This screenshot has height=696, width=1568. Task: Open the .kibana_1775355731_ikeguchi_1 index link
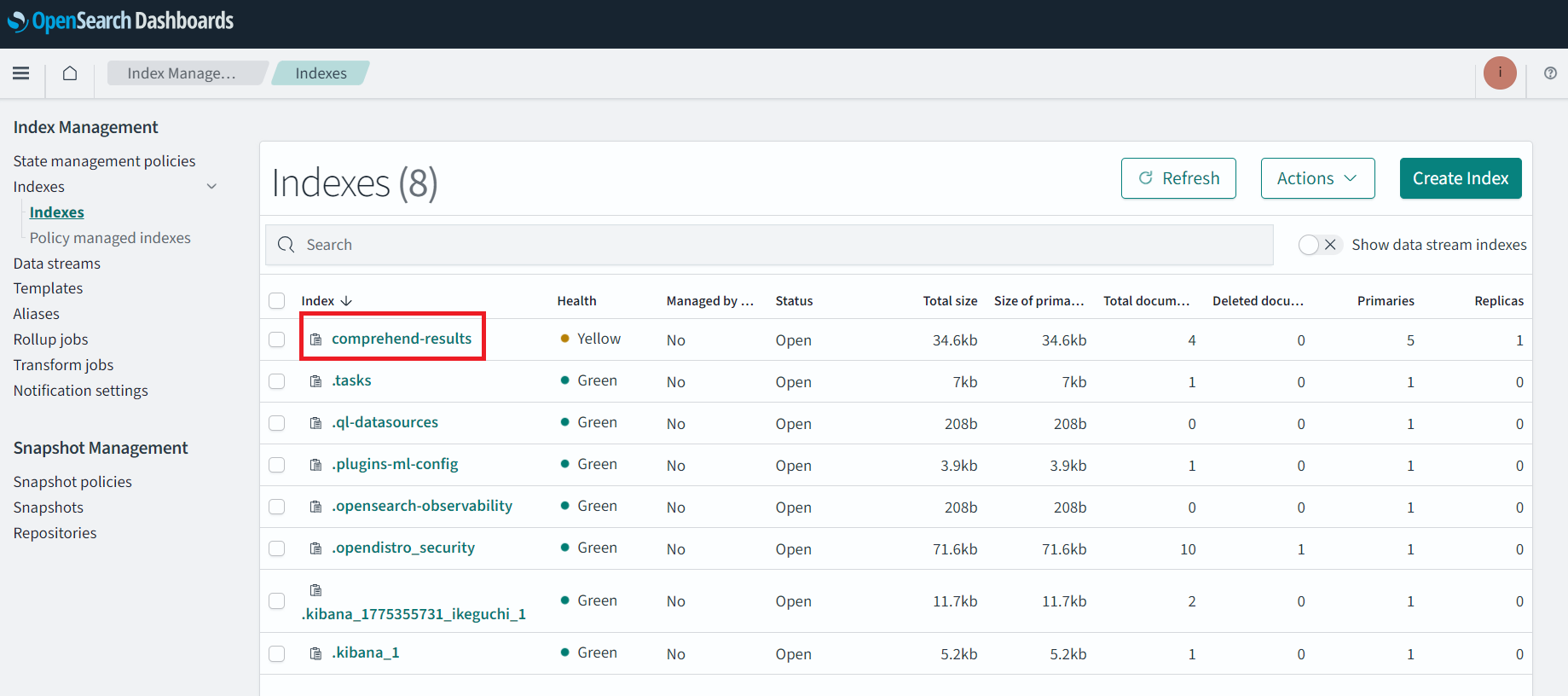414,614
